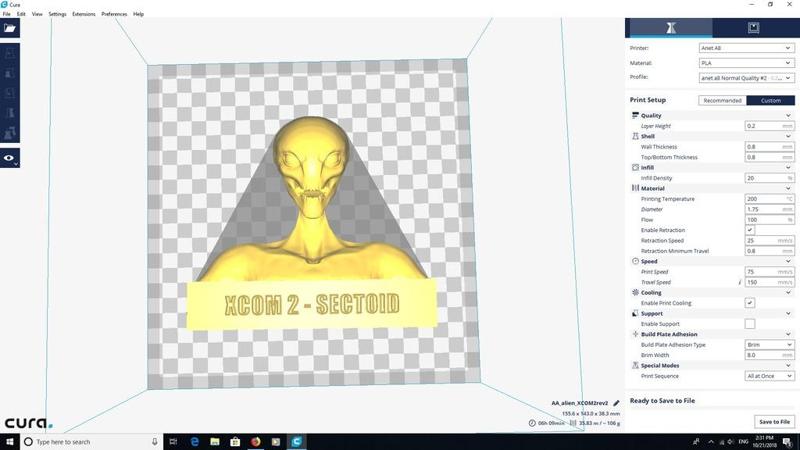Viewport: 800px width, 450px height.
Task: Click the filament usage spool icon
Action: click(573, 423)
